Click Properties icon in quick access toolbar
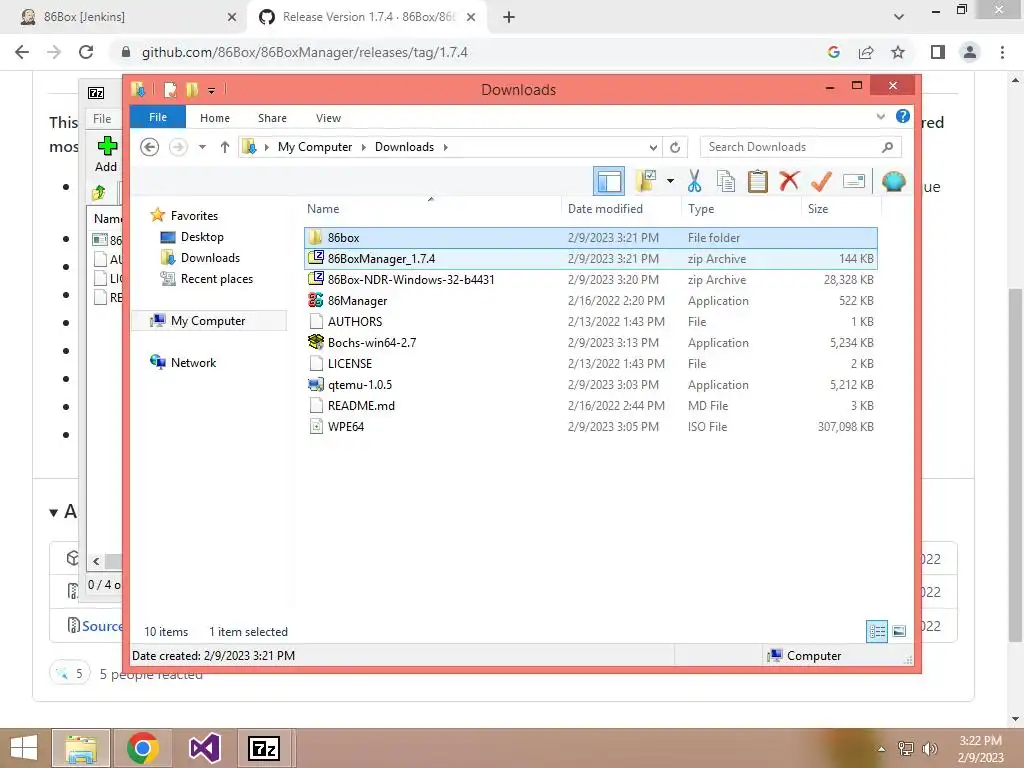Screen dimensions: 1024x768 click(x=170, y=89)
